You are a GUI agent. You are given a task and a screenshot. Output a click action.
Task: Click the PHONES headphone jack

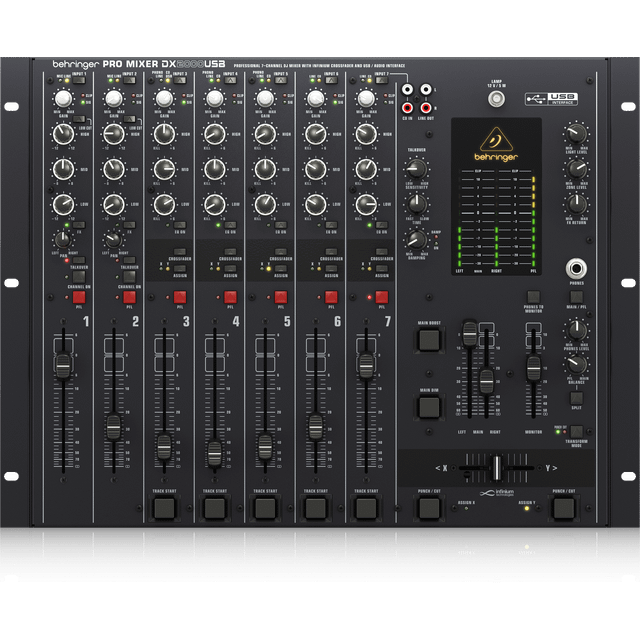[x=576, y=269]
